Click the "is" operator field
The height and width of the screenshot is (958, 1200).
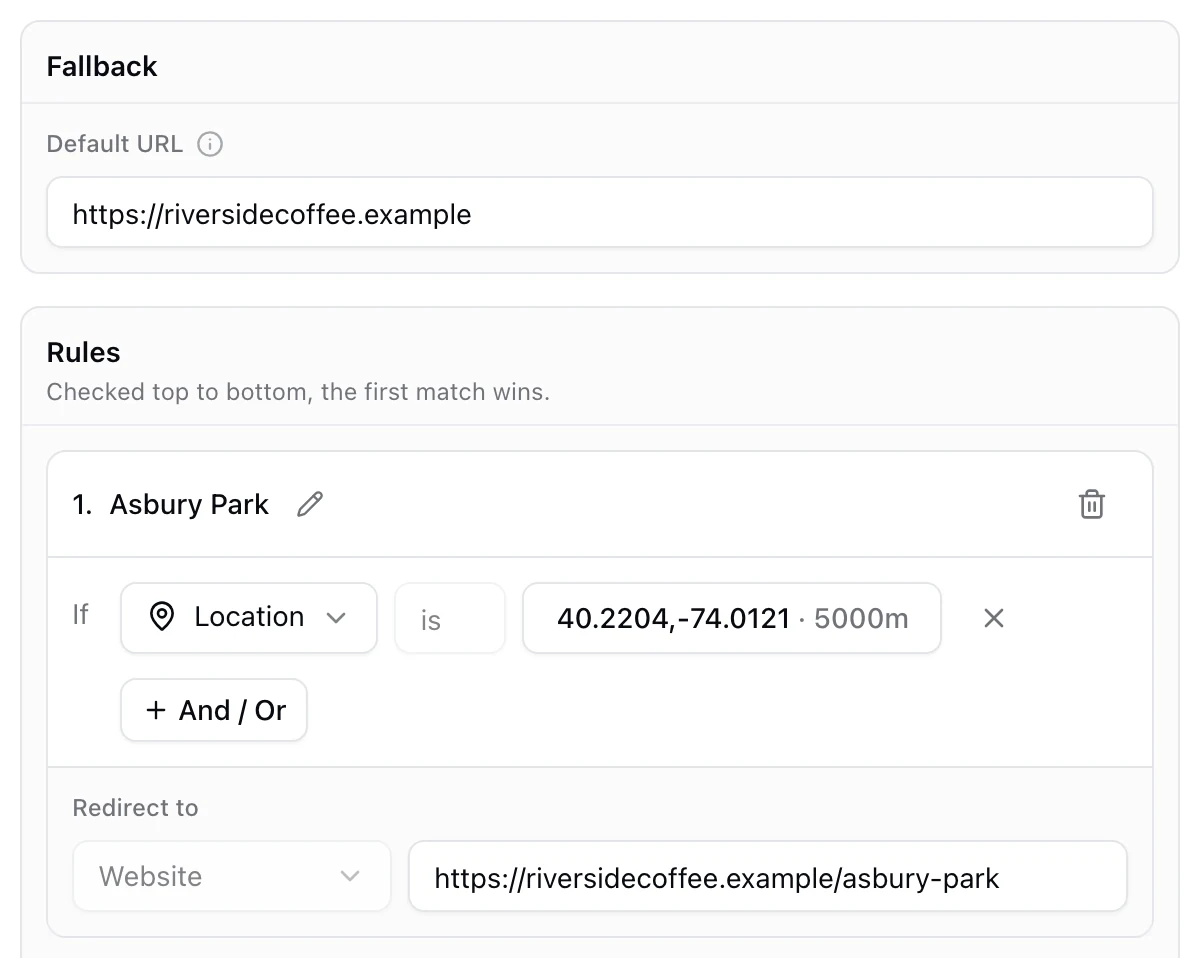tap(450, 618)
